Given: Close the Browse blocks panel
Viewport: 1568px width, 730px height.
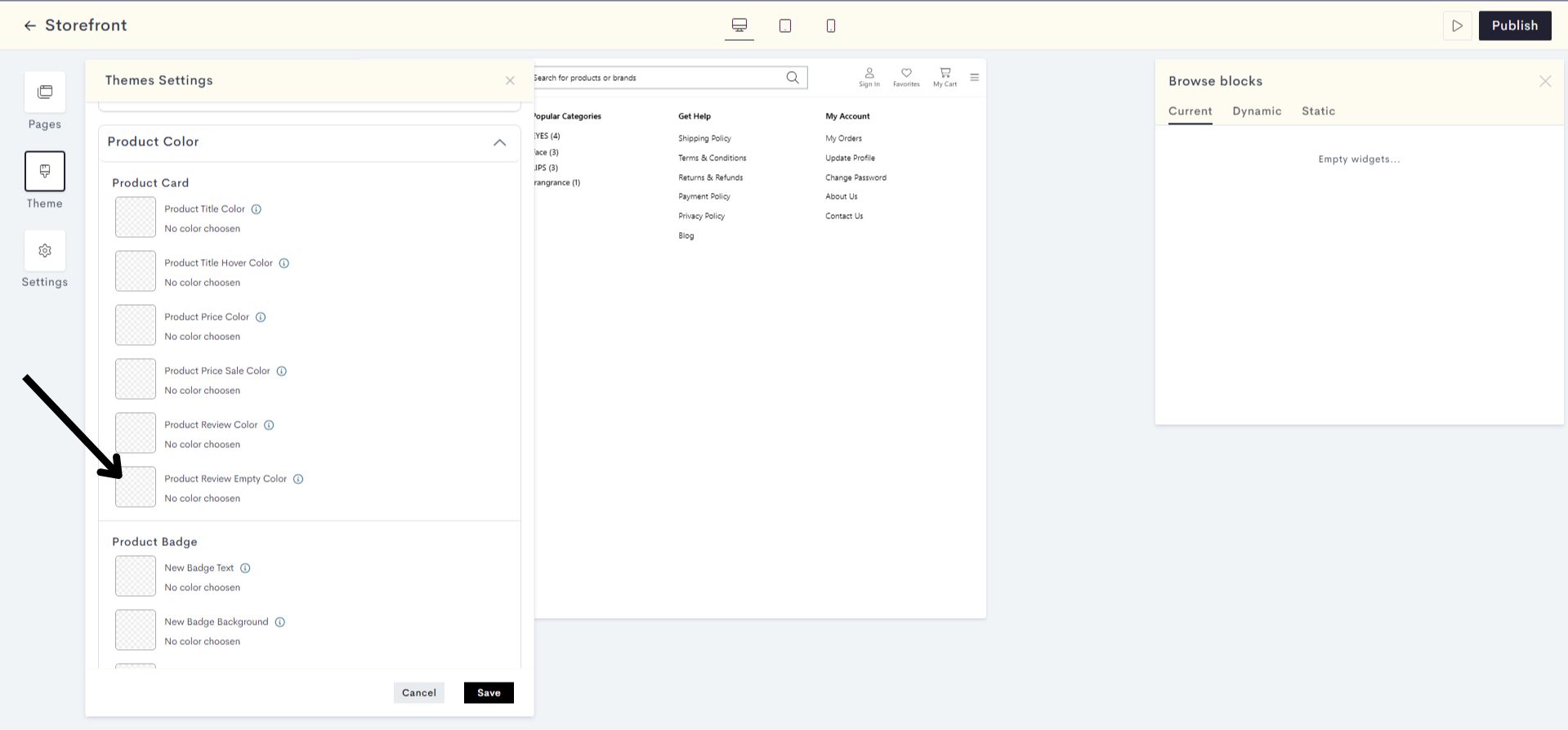Looking at the screenshot, I should pos(1544,81).
